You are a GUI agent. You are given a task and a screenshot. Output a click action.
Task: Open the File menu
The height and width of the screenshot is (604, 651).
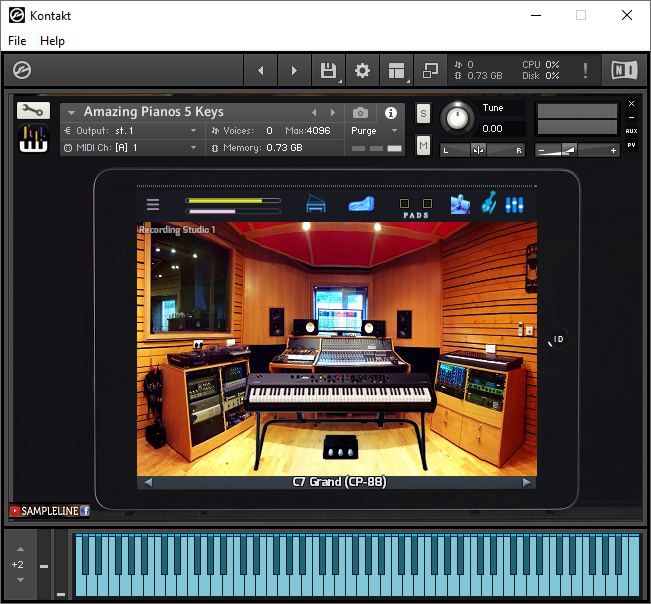[x=17, y=41]
